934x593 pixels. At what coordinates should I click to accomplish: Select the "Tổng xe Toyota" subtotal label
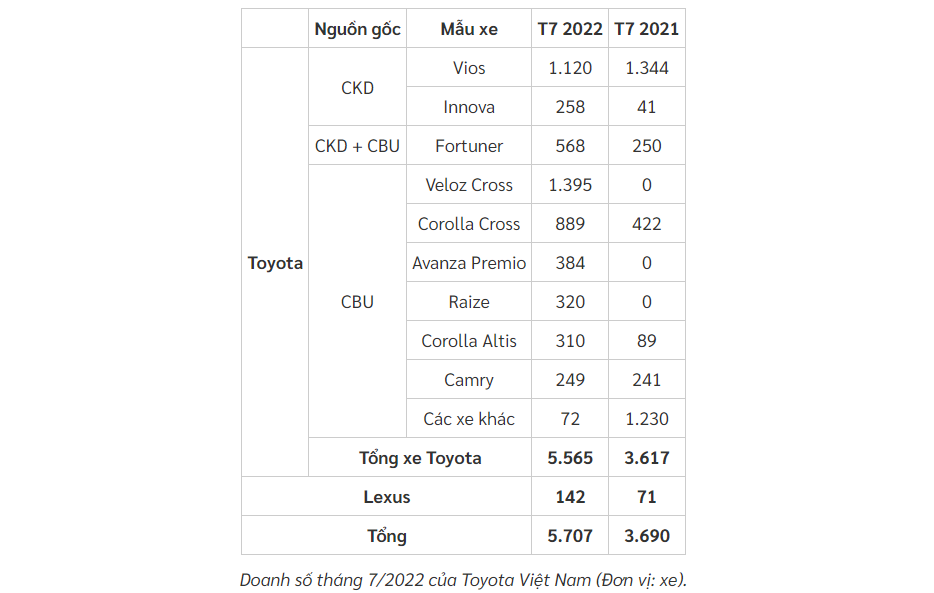(x=420, y=458)
